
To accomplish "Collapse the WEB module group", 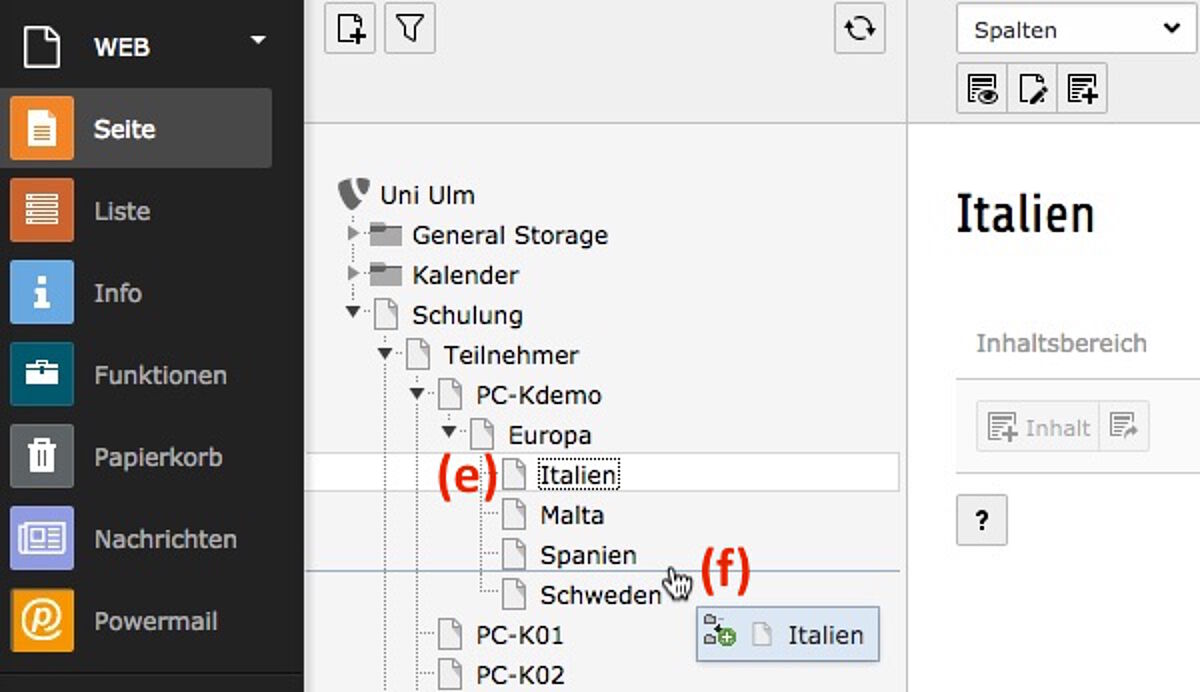I will point(258,40).
